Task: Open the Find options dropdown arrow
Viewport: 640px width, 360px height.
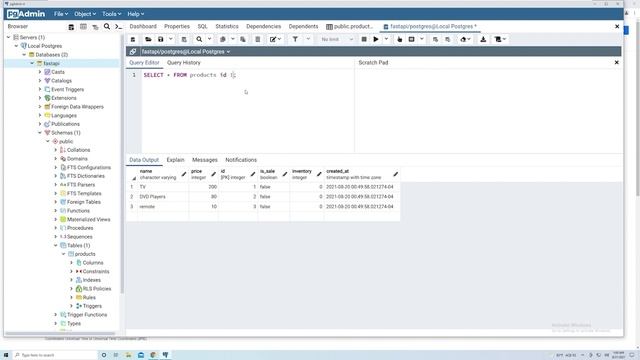Action: click(x=209, y=39)
